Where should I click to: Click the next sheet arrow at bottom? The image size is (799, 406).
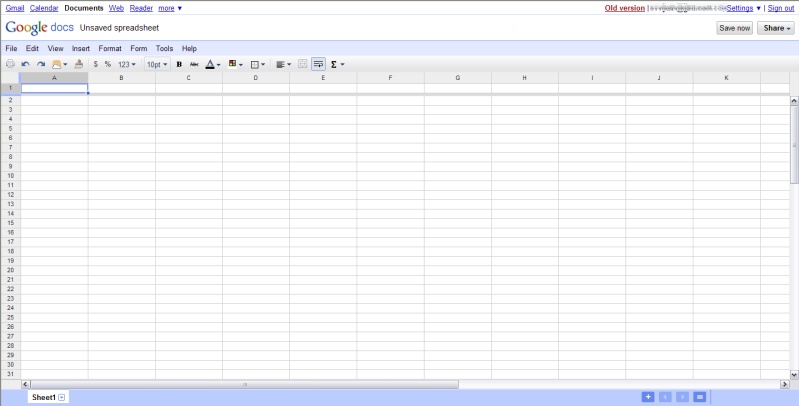coord(682,397)
